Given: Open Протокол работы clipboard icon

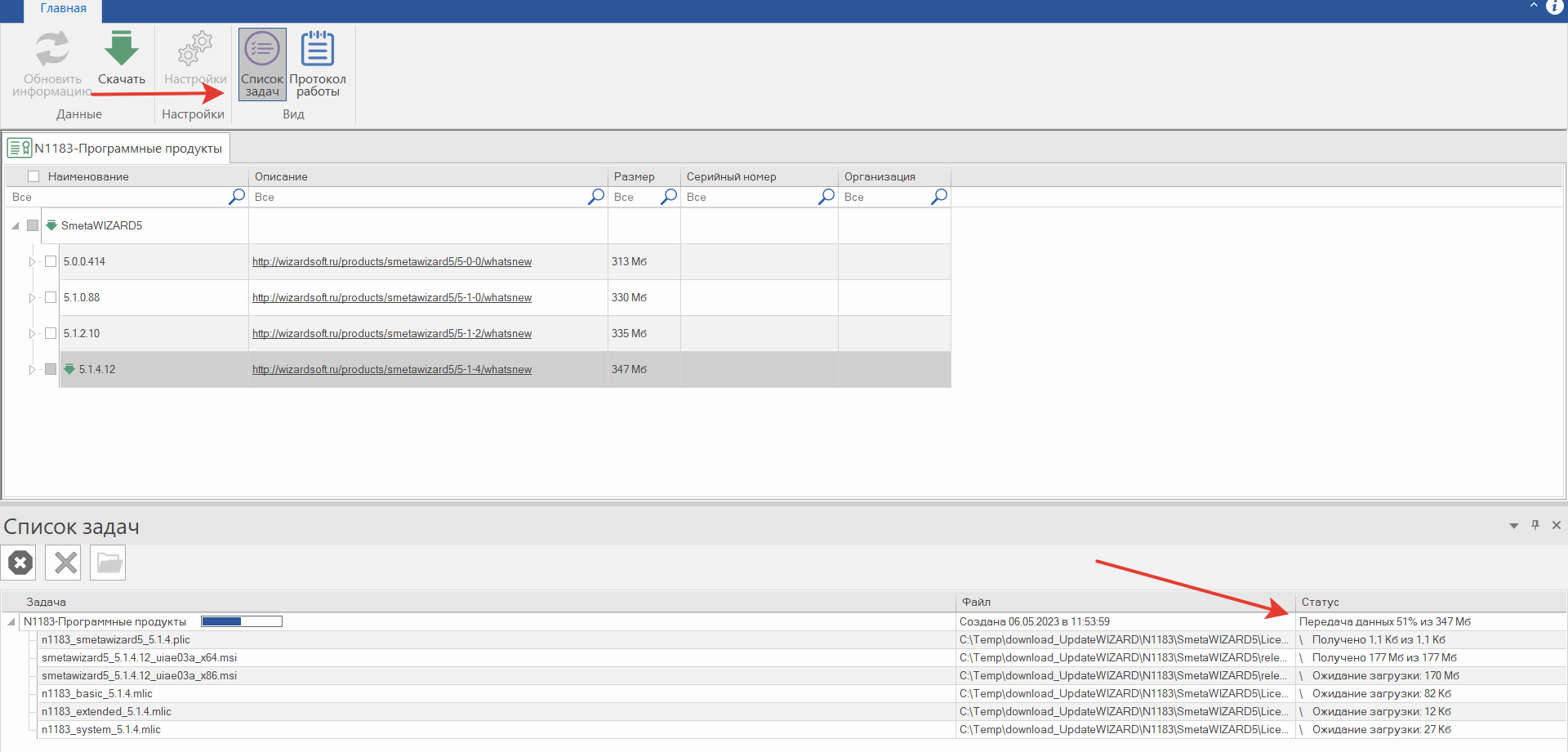Looking at the screenshot, I should pos(318,48).
